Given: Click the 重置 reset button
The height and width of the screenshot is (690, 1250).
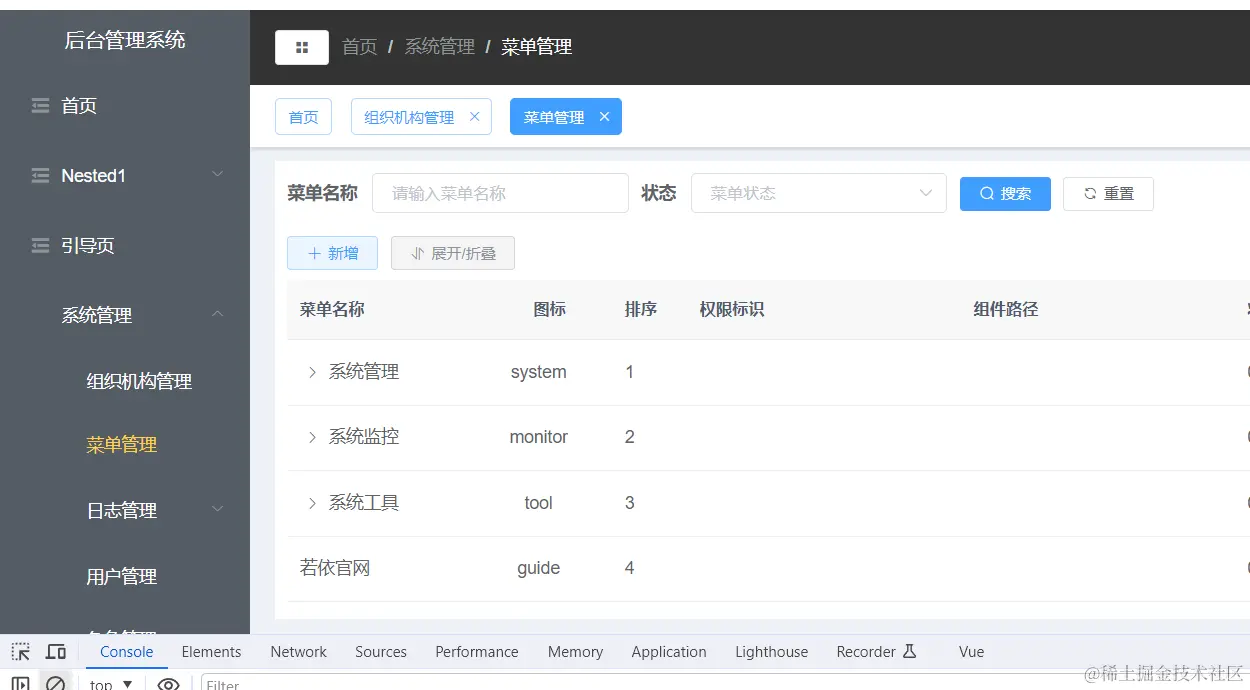Looking at the screenshot, I should 1108,194.
